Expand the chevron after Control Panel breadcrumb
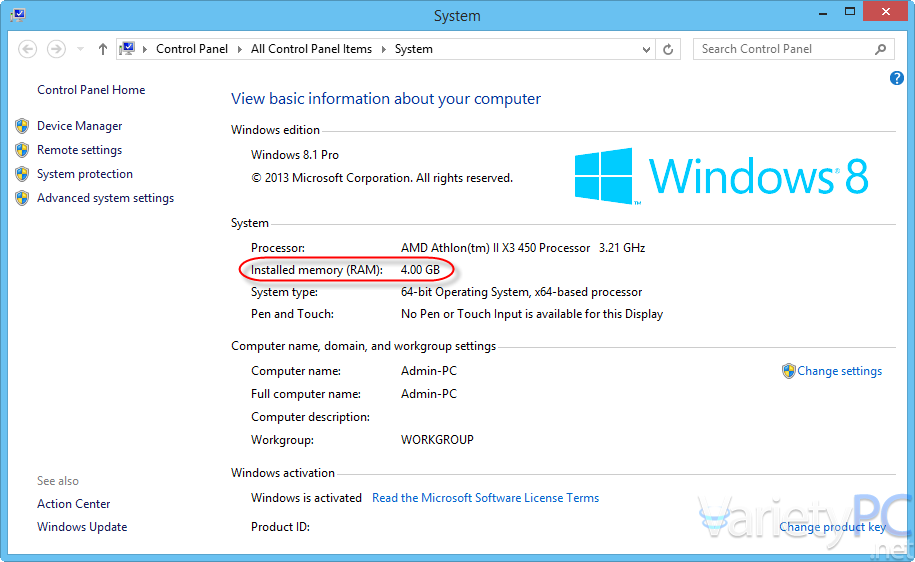The image size is (915, 562). 239,49
